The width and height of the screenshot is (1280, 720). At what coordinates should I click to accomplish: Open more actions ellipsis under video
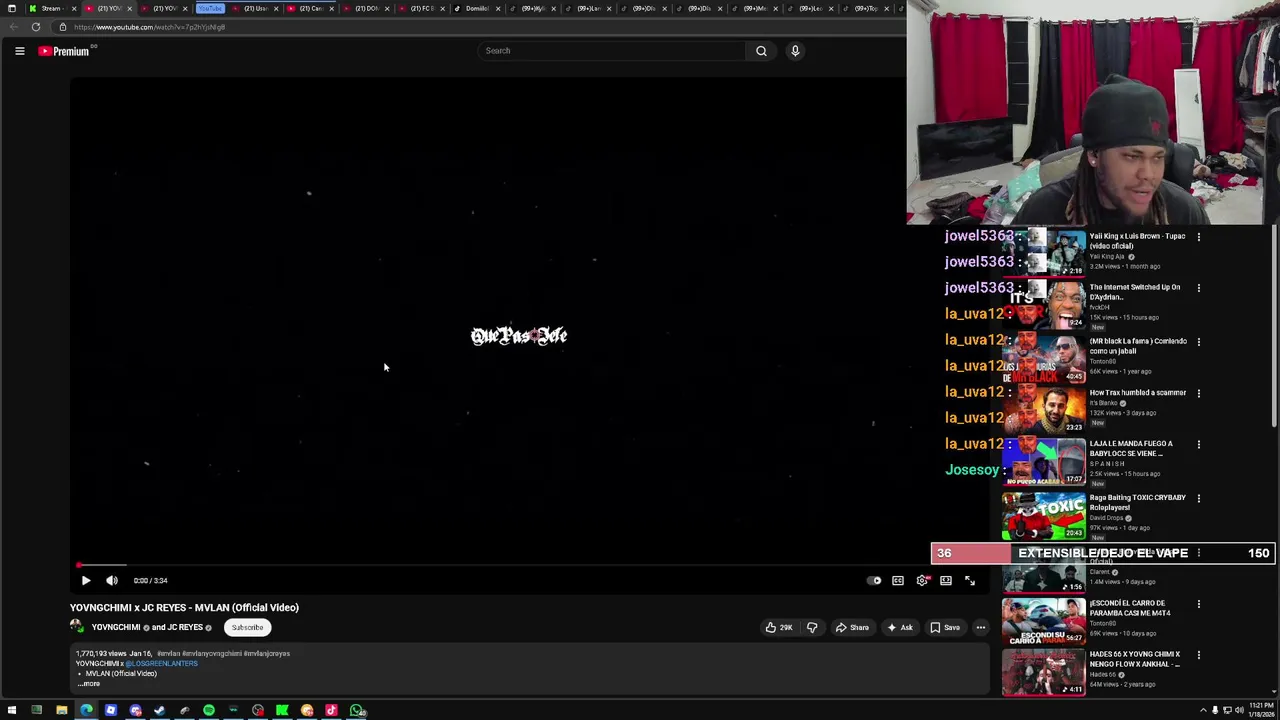coord(981,628)
